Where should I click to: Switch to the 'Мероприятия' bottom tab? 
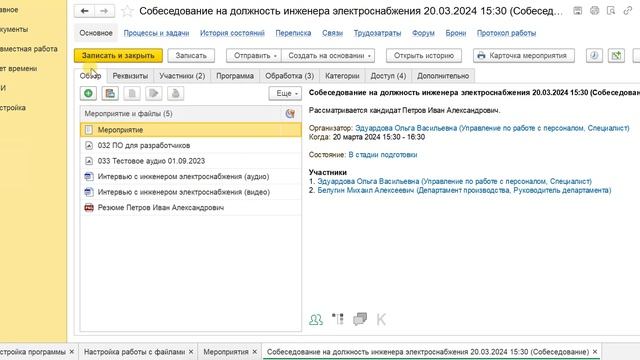(x=226, y=351)
